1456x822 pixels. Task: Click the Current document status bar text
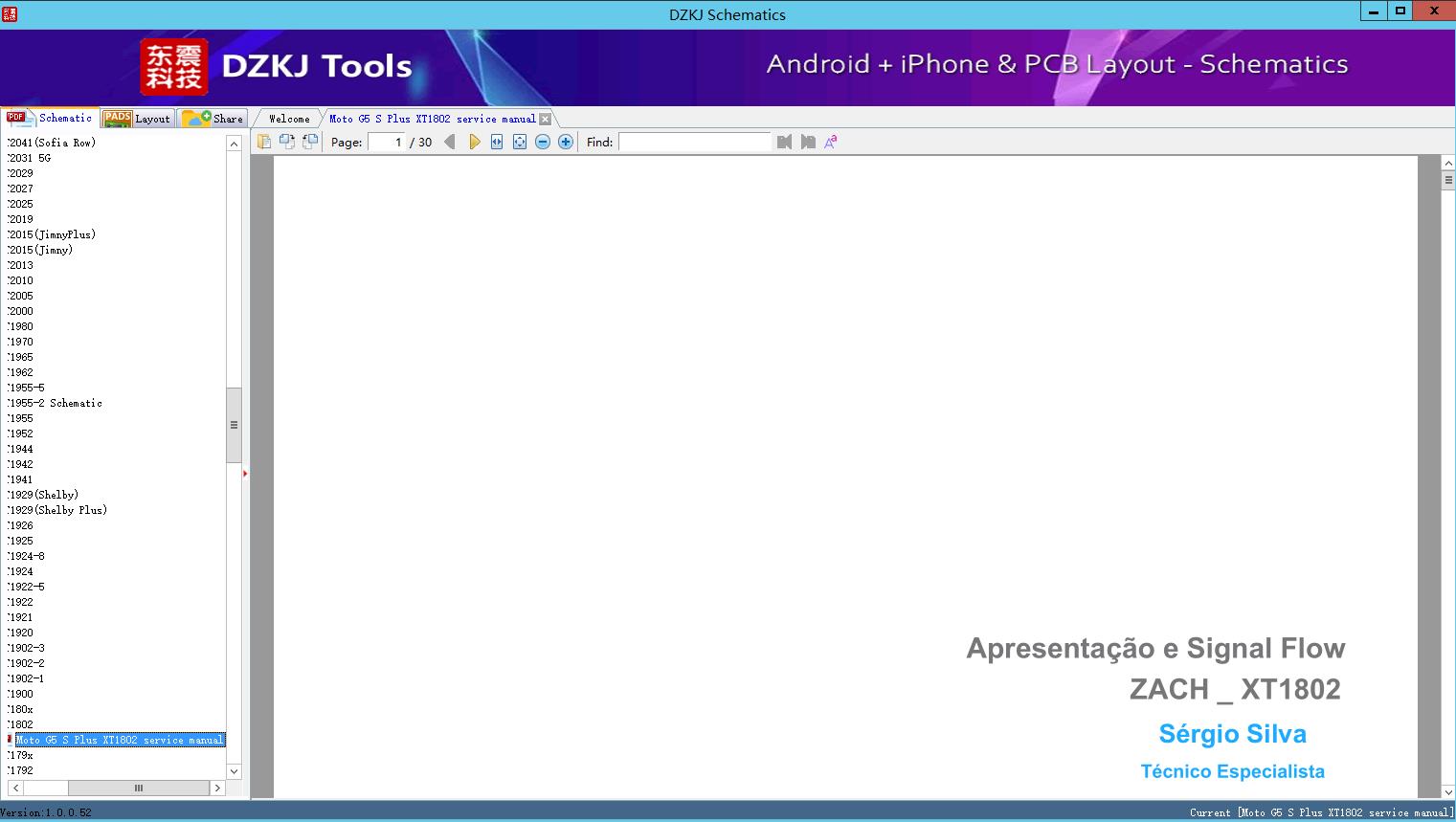click(1322, 812)
